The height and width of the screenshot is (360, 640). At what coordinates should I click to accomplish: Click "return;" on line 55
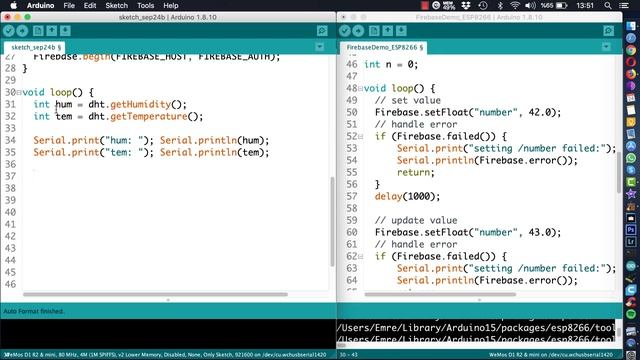pos(416,172)
